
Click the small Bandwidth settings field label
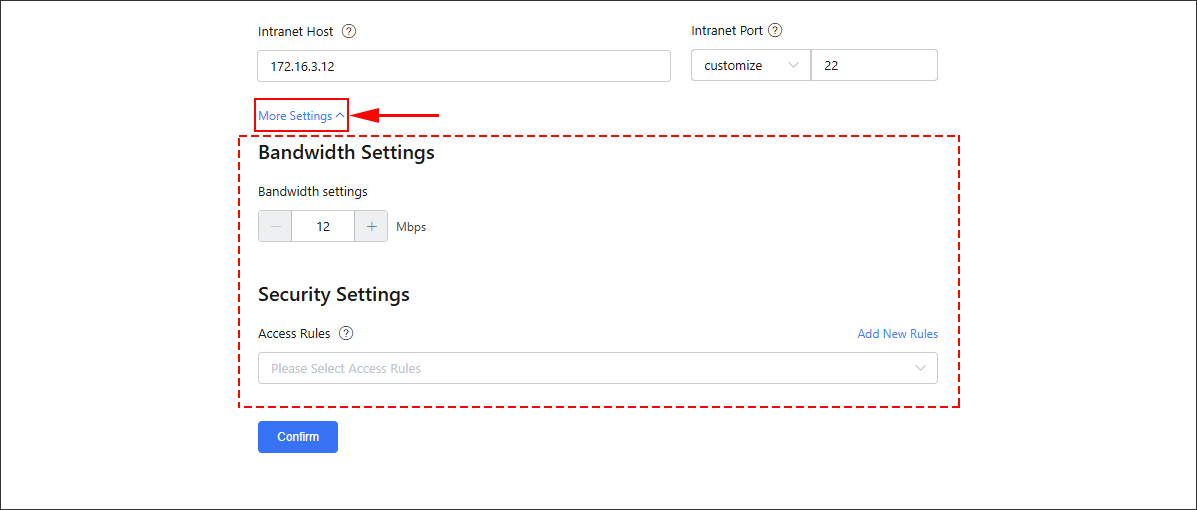coord(313,191)
